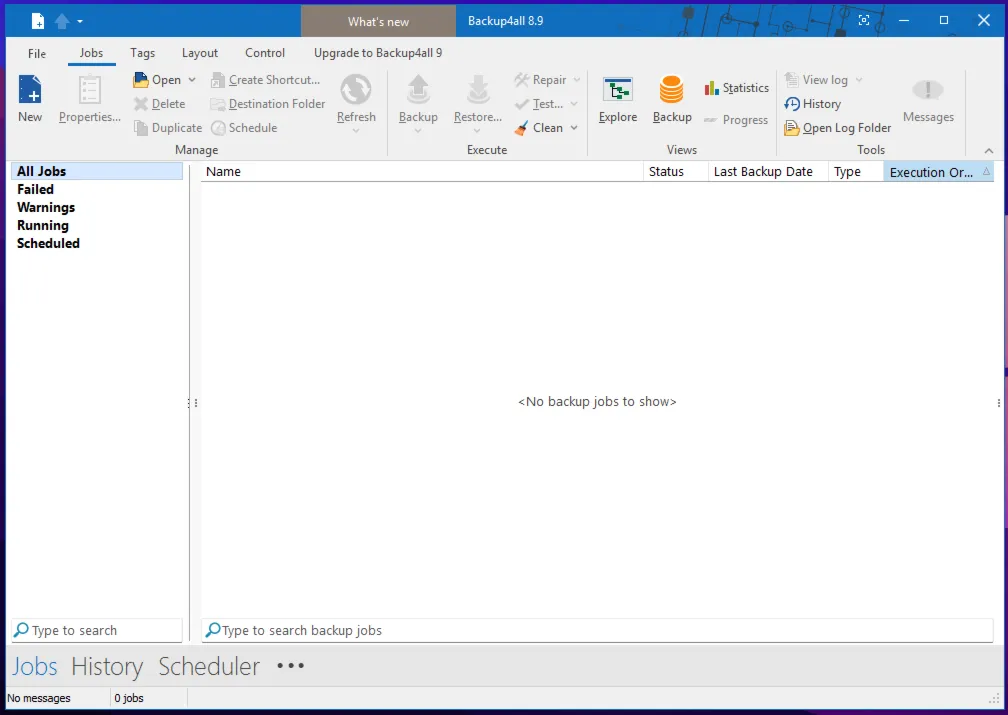This screenshot has width=1008, height=715.
Task: Click the Schedule clock icon
Action: click(x=219, y=128)
